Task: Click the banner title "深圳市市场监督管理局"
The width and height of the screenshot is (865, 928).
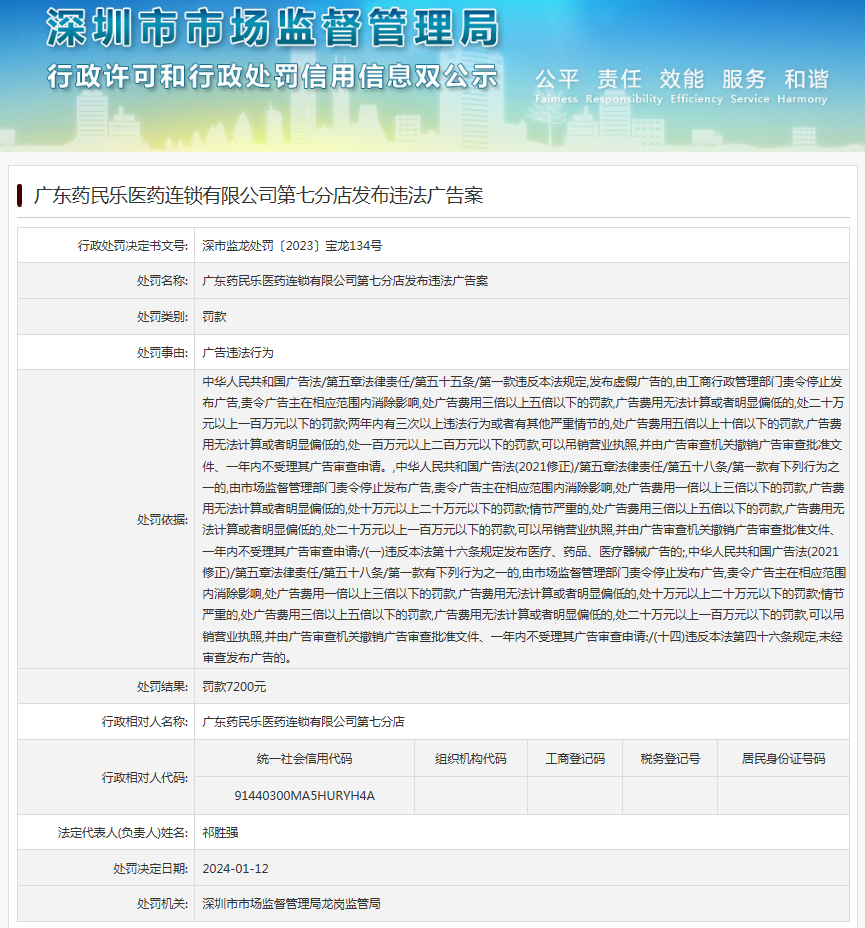Action: (273, 28)
